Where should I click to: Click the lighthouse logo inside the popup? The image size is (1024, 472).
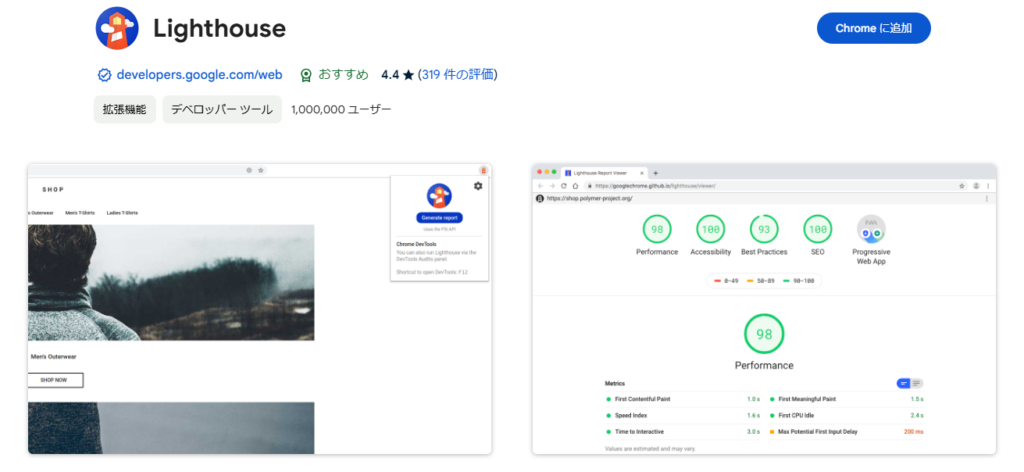pos(440,196)
